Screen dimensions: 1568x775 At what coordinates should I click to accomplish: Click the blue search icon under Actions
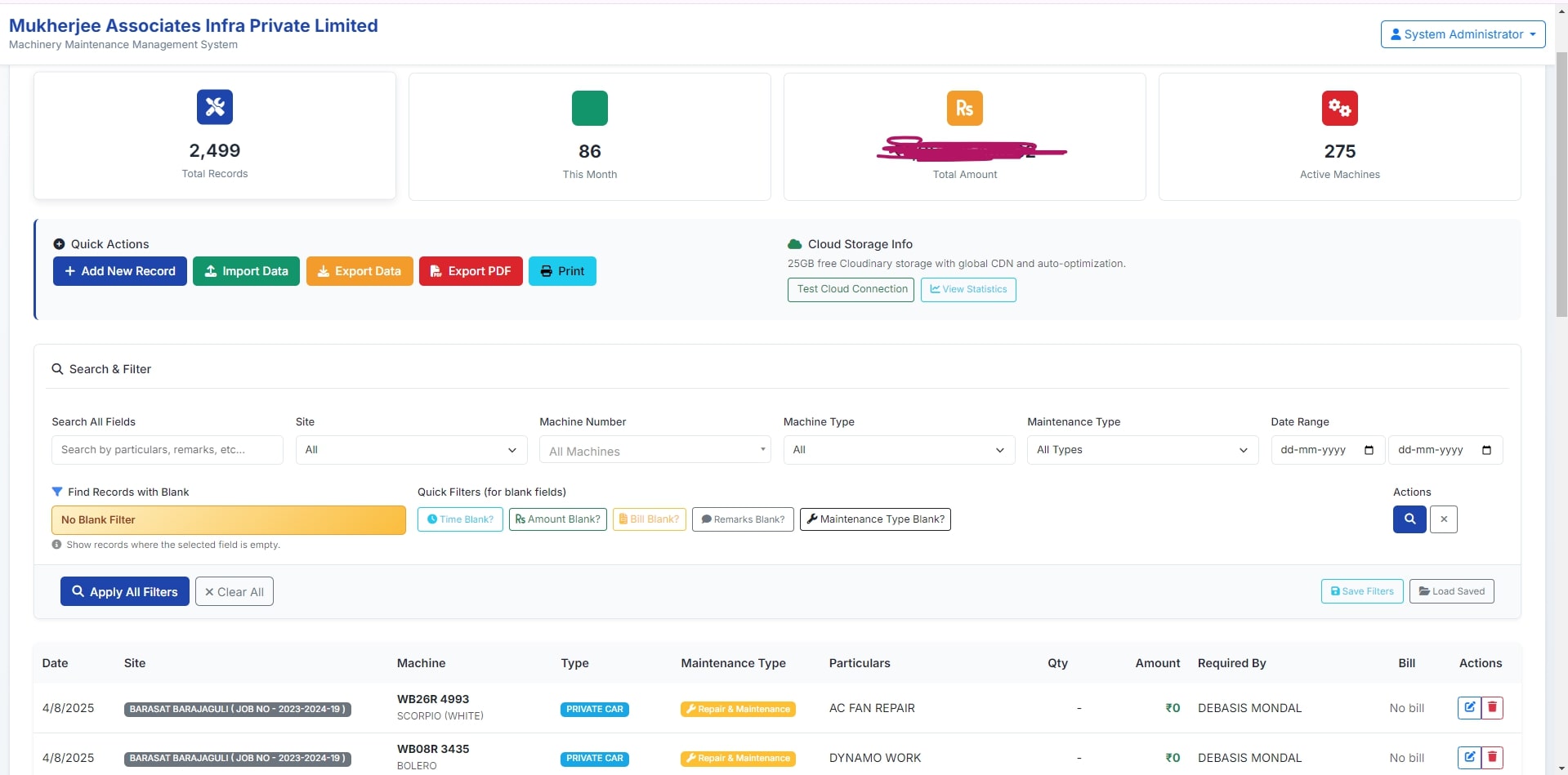coord(1409,519)
